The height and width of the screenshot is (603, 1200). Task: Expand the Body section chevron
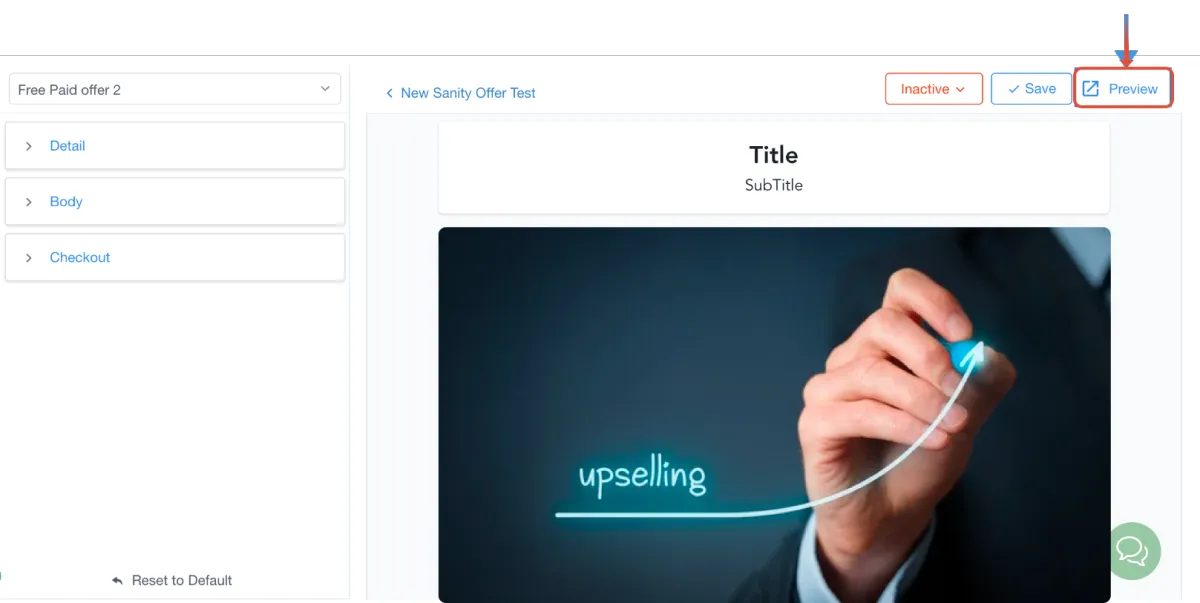[28, 202]
